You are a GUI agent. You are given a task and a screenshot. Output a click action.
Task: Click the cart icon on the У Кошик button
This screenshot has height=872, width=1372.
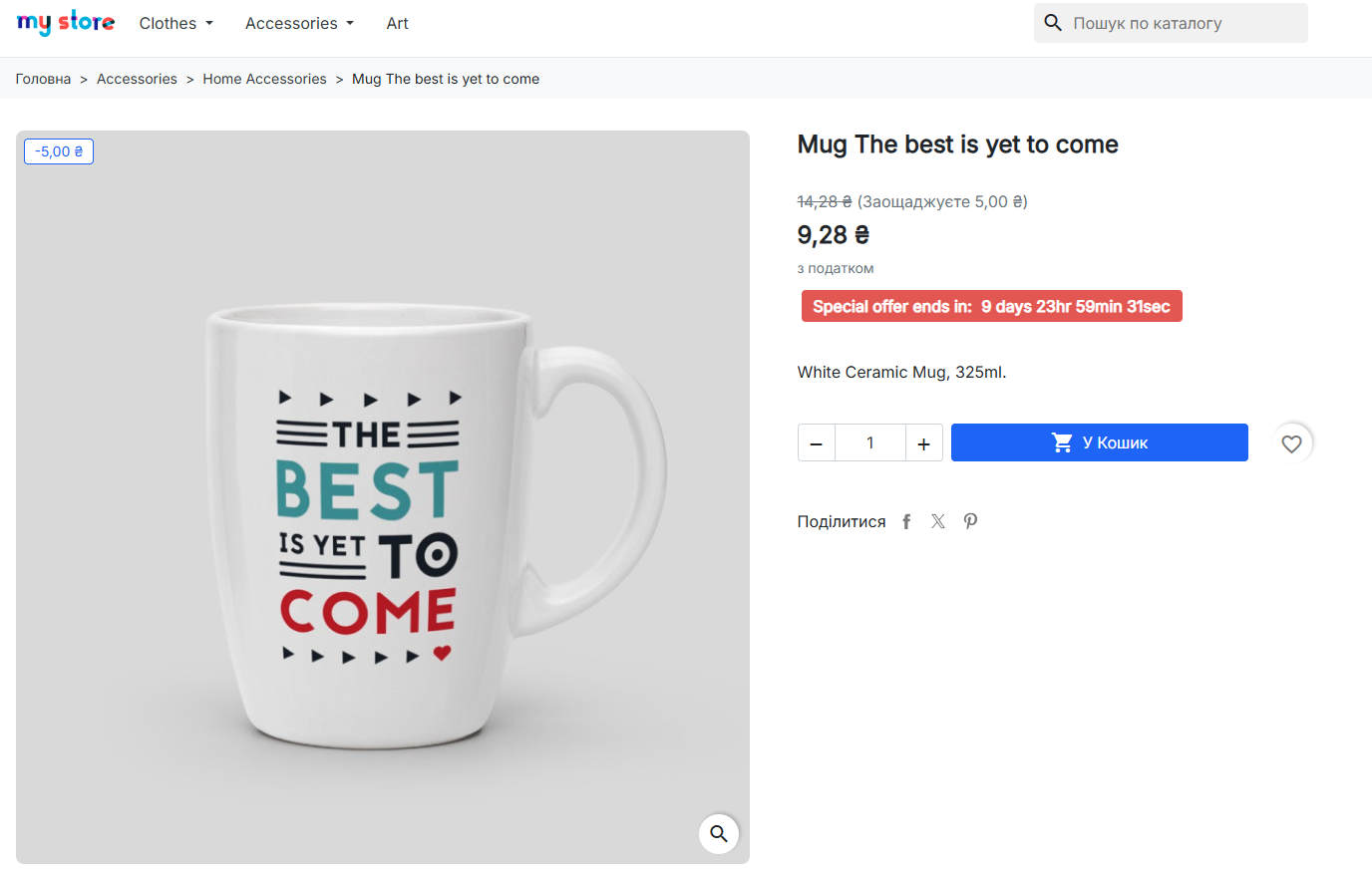click(1061, 442)
